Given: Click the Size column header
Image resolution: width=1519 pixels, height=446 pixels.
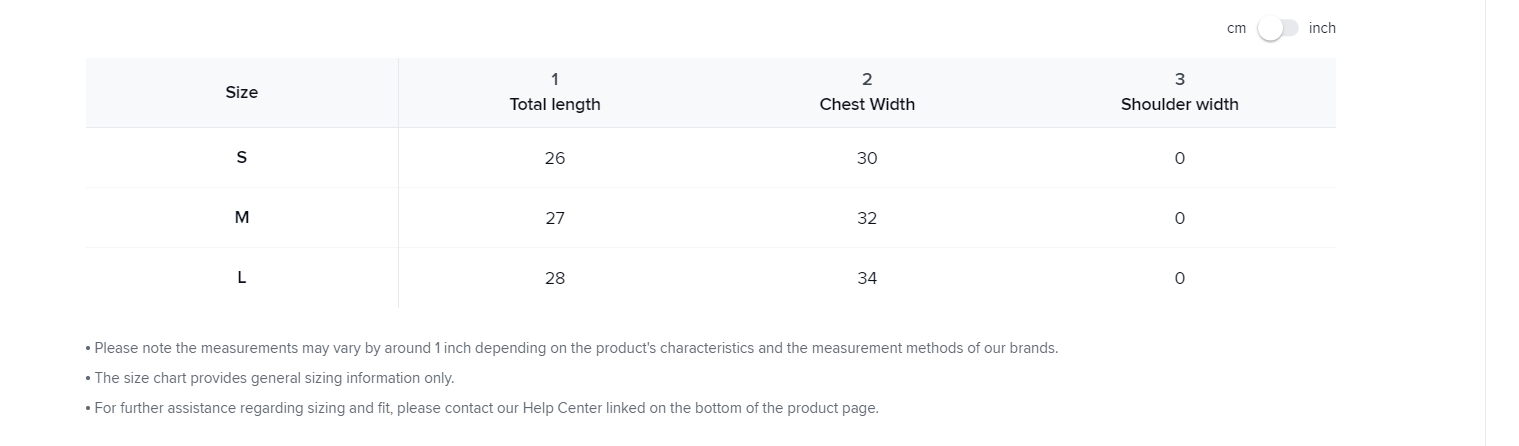Looking at the screenshot, I should click(242, 92).
